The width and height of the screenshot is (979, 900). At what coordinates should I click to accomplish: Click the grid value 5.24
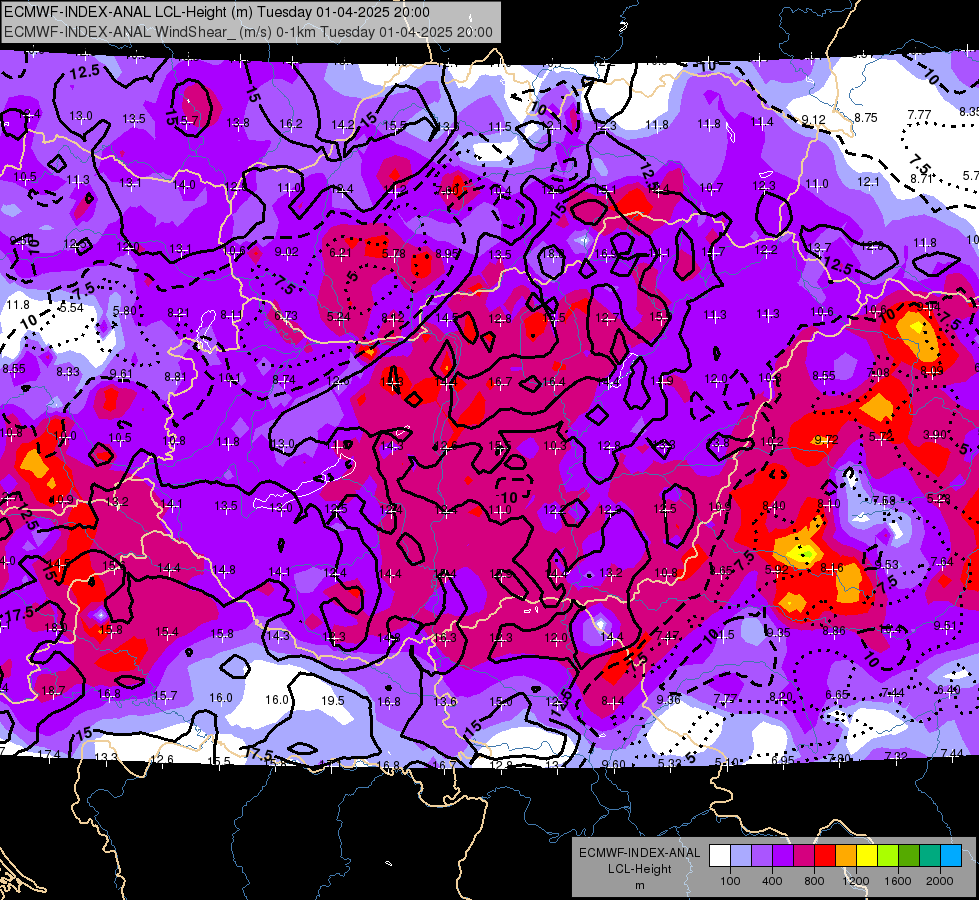tap(339, 317)
